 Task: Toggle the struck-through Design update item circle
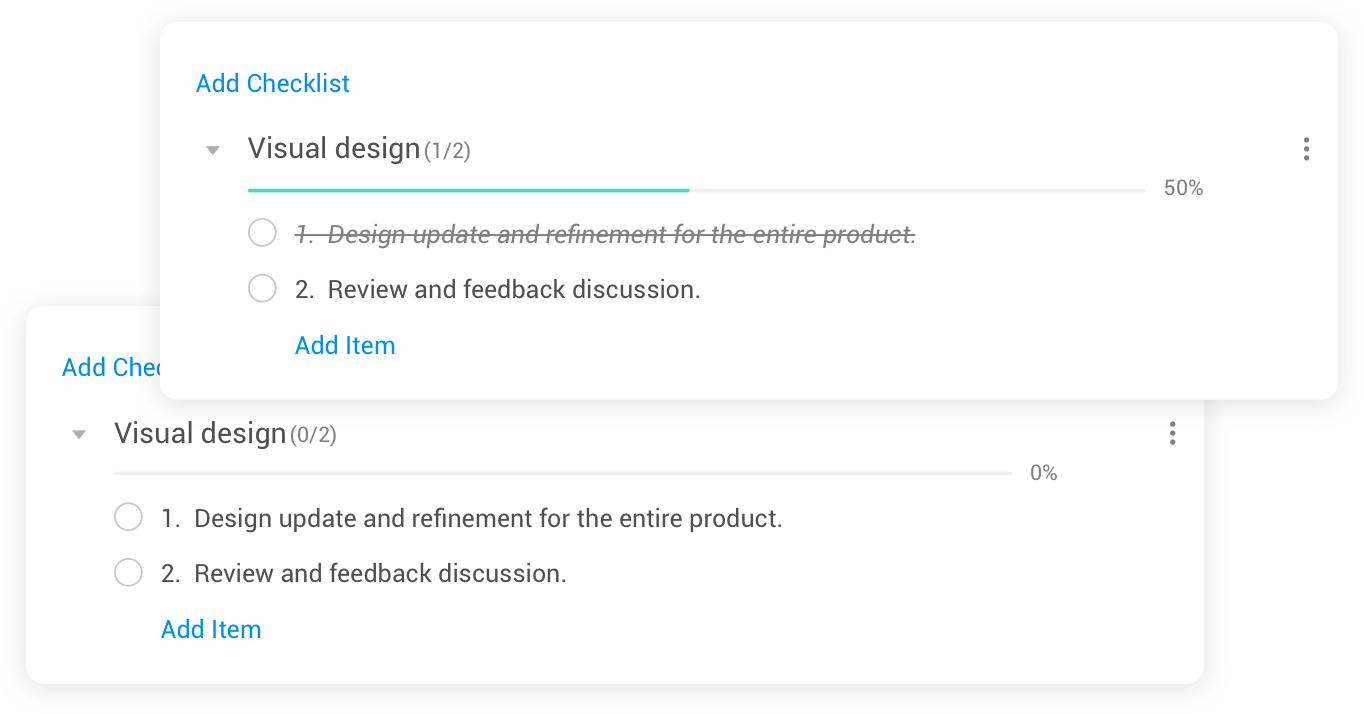[262, 234]
